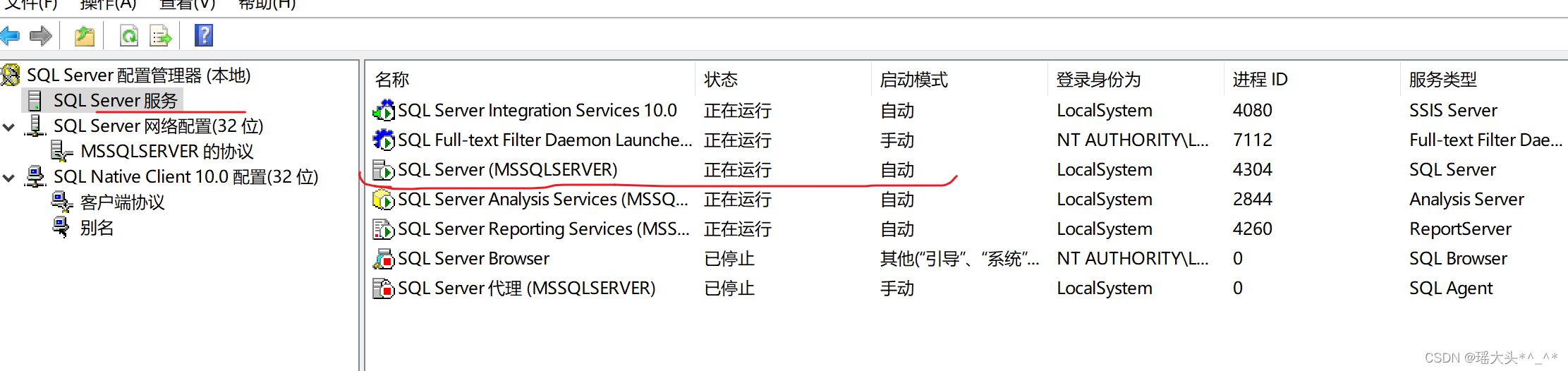The width and height of the screenshot is (1568, 371).
Task: Click process ID 4080 cell
Action: click(1253, 110)
